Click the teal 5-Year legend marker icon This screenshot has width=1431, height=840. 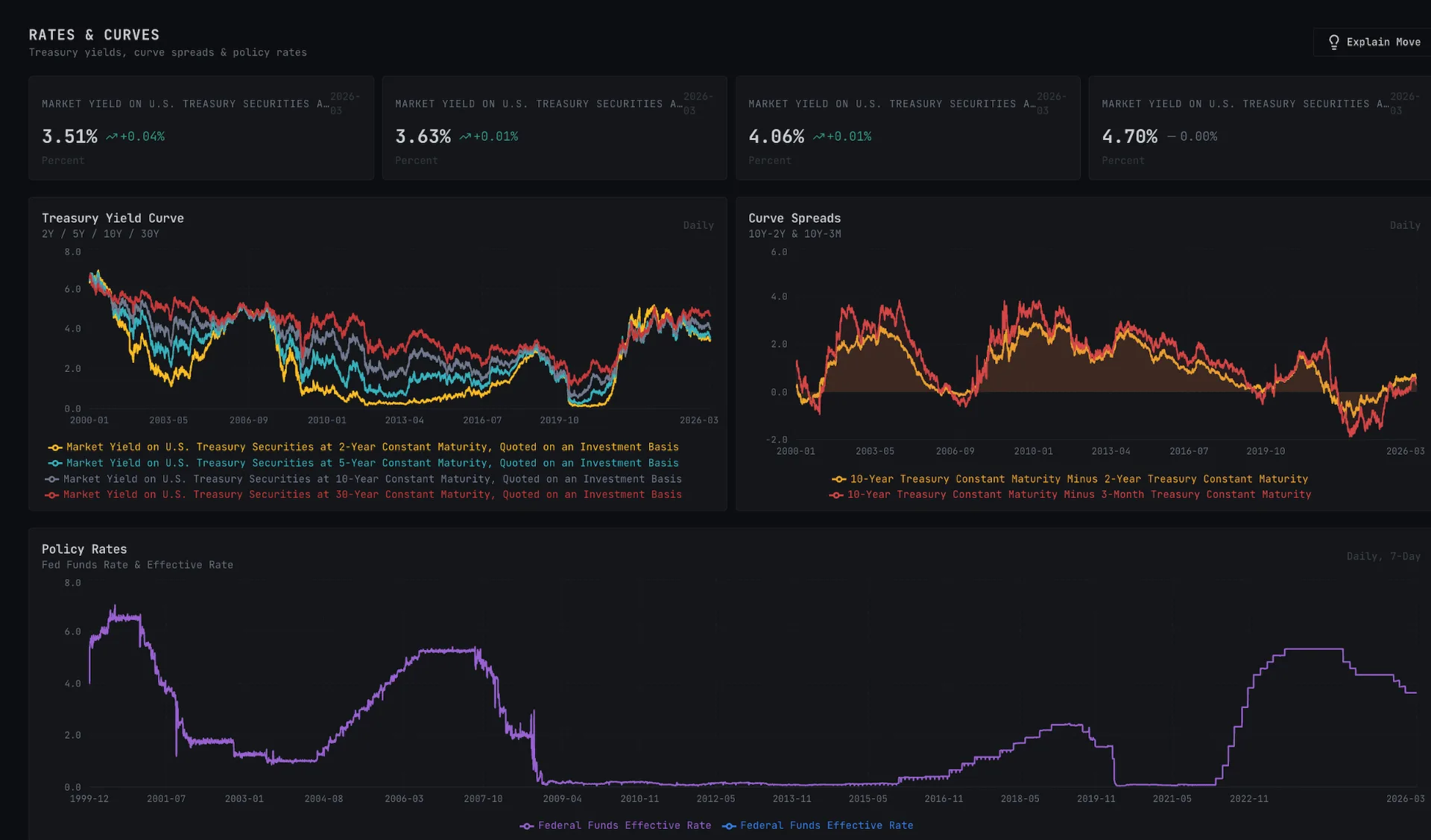tap(55, 463)
